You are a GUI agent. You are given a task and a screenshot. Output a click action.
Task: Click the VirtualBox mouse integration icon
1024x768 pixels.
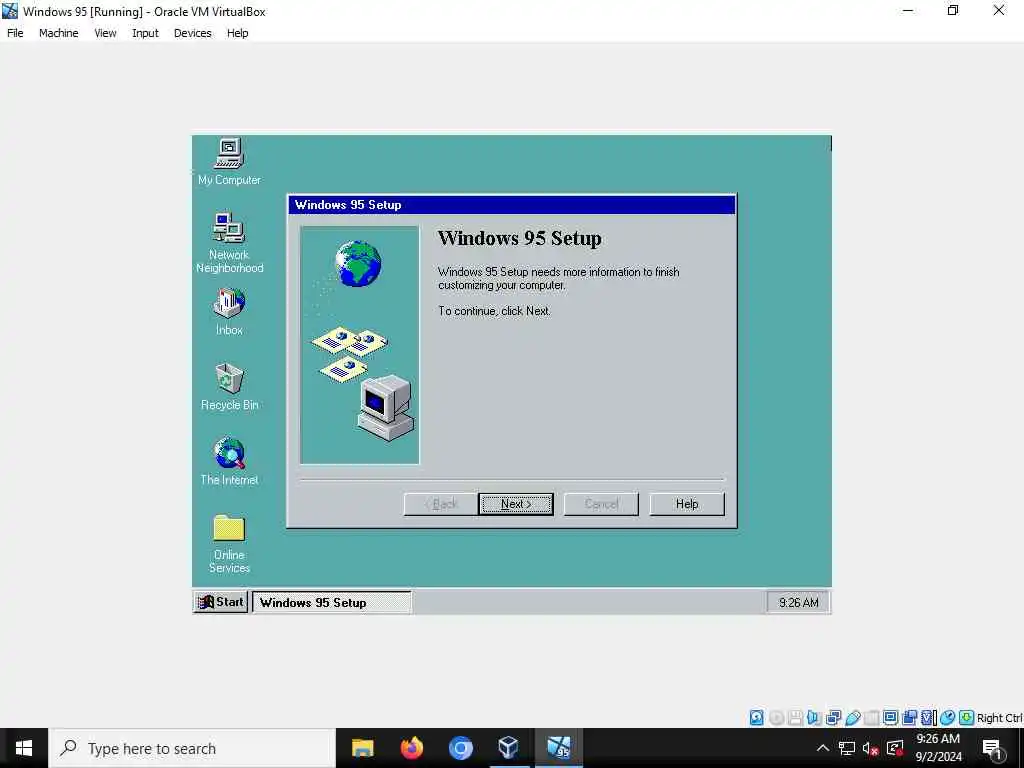point(948,718)
